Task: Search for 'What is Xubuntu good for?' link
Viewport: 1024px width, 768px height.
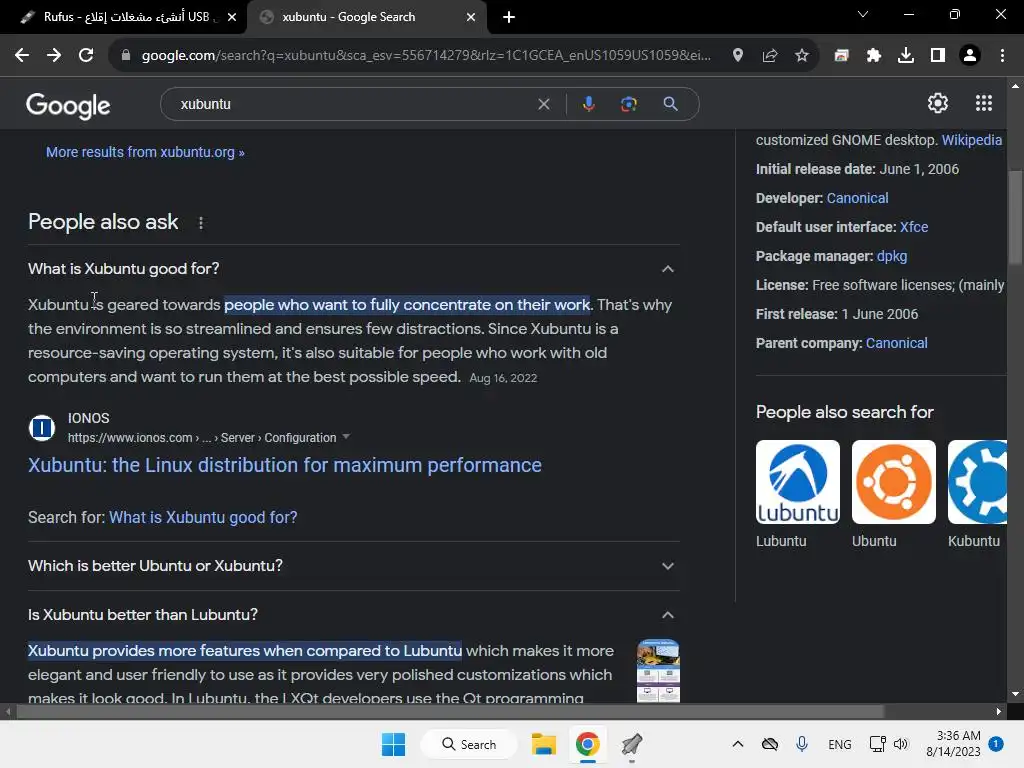Action: tap(203, 517)
